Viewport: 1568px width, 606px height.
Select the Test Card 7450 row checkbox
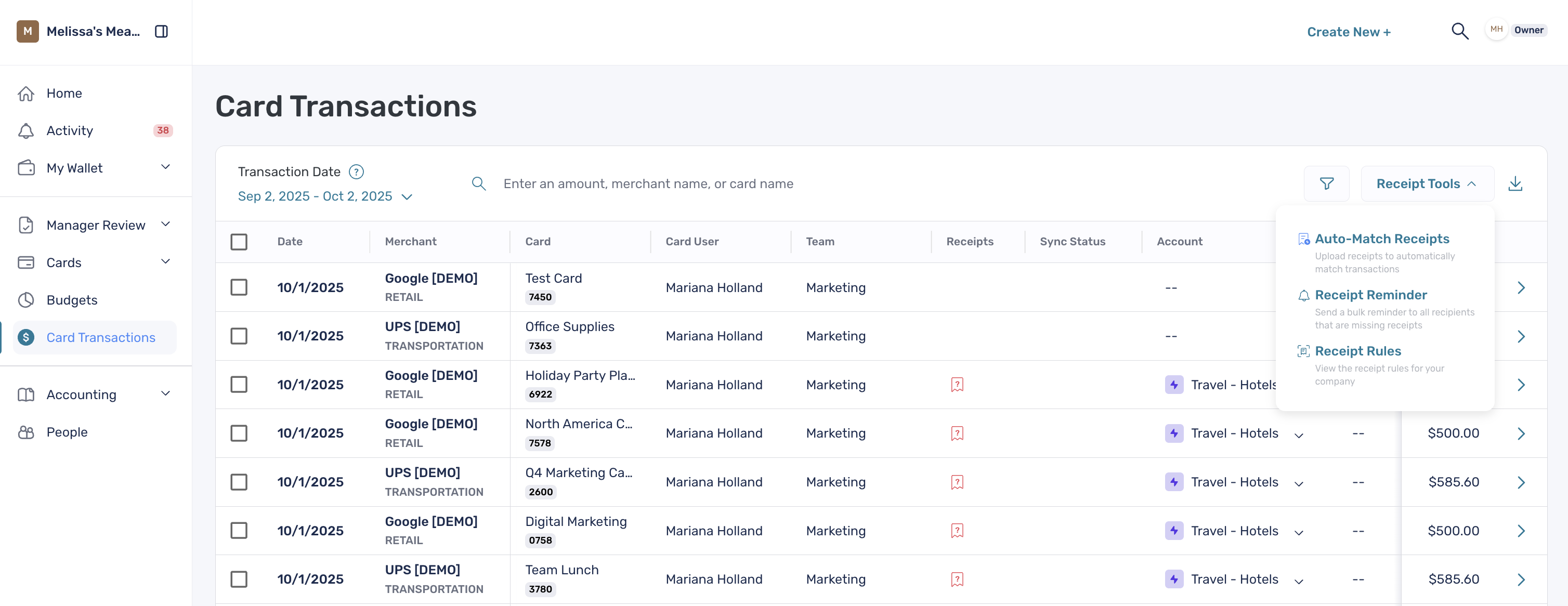pyautogui.click(x=239, y=287)
